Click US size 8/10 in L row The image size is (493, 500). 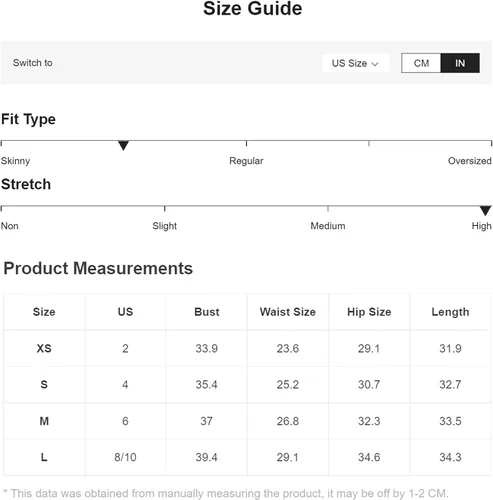tap(125, 457)
